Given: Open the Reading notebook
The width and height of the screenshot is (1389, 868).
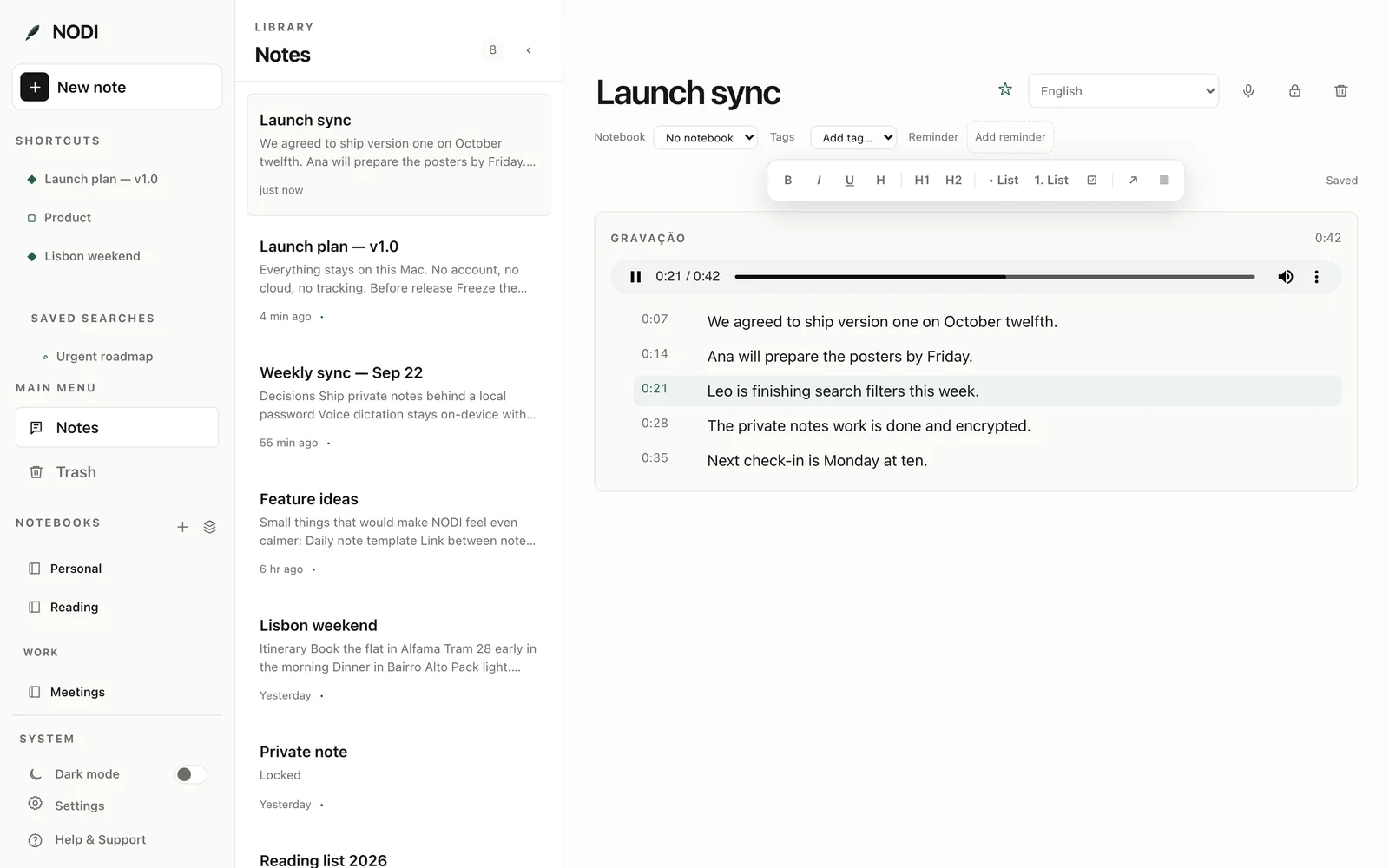Looking at the screenshot, I should pyautogui.click(x=74, y=608).
